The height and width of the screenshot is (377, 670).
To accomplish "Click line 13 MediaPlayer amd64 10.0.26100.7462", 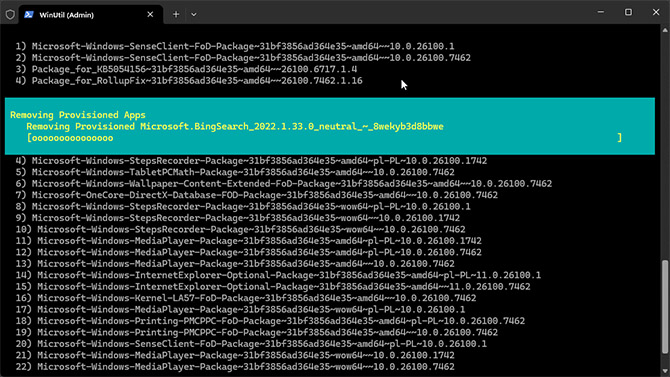I will pos(235,264).
